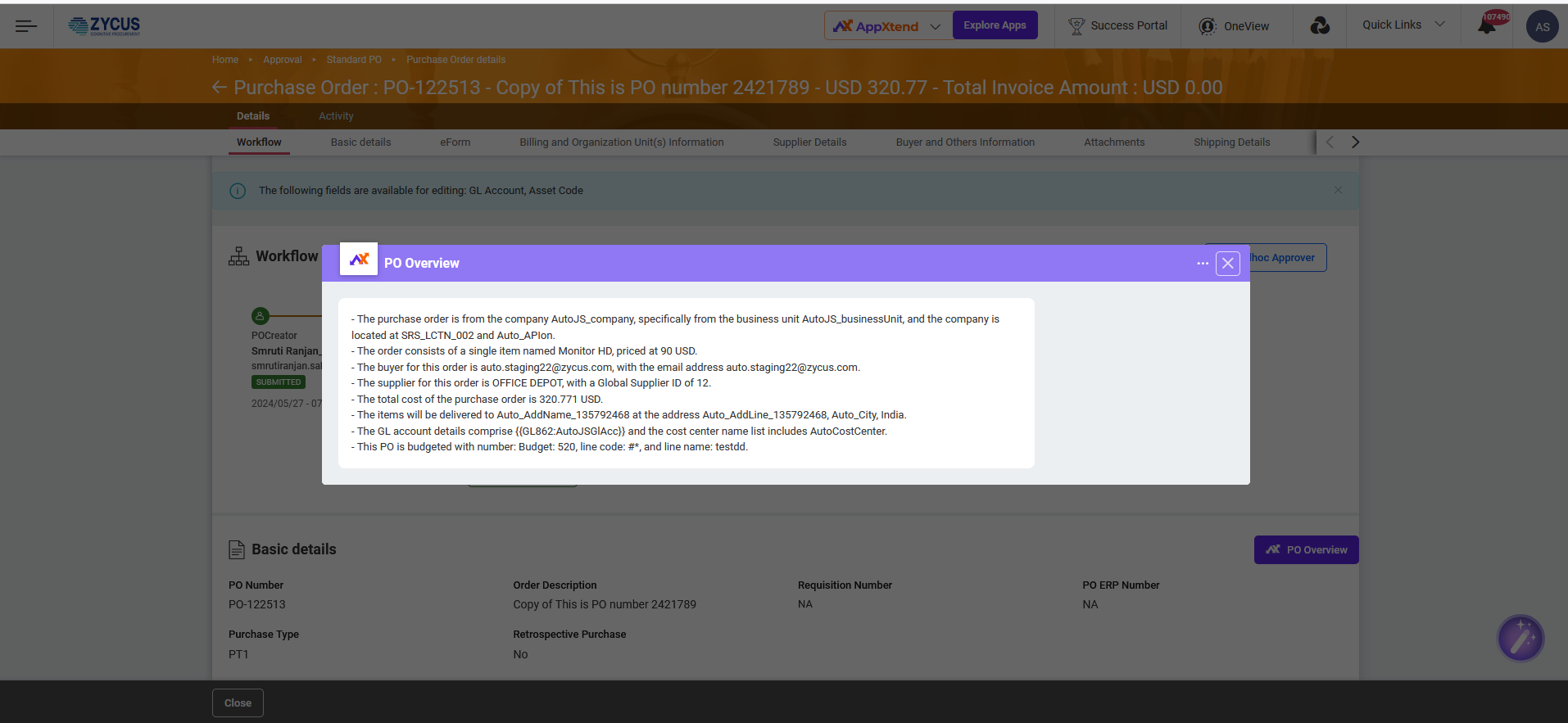
Task: Go to Standard PO breadcrumb link
Action: (354, 60)
